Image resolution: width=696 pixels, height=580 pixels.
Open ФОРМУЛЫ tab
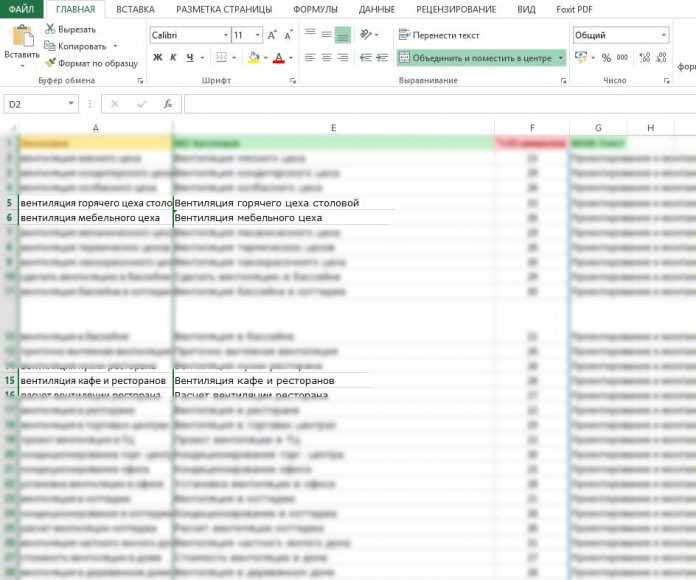point(315,9)
